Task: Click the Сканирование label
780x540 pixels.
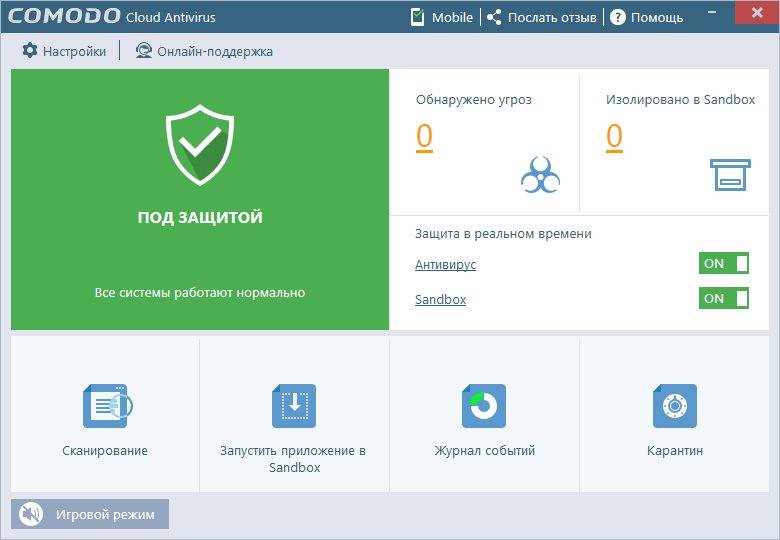Action: coord(105,450)
